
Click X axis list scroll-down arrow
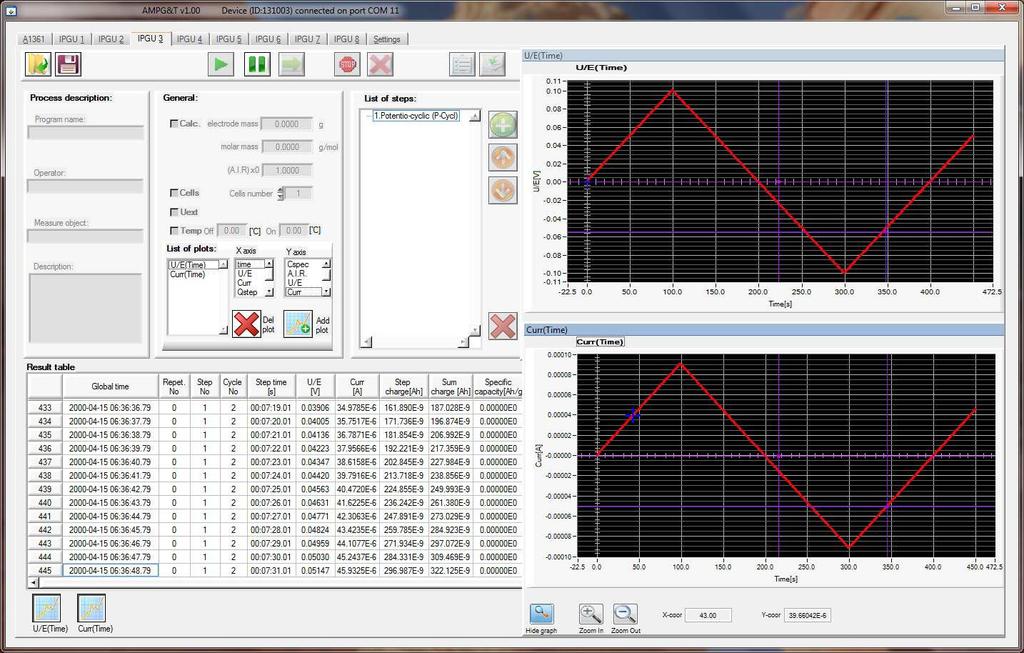tap(269, 293)
